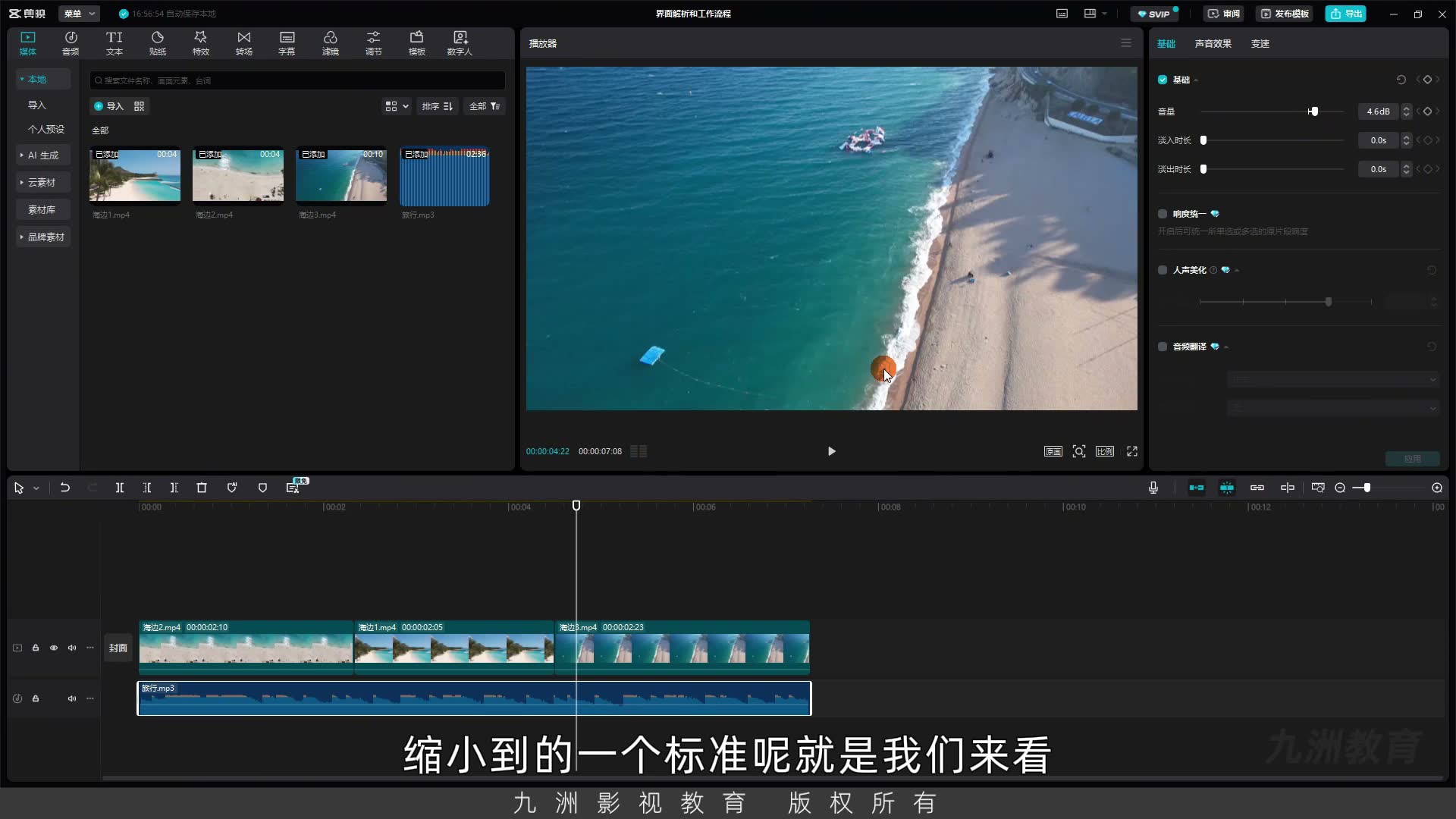Switch to the 声音效果 tab
This screenshot has width=1456, height=819.
coord(1213,43)
